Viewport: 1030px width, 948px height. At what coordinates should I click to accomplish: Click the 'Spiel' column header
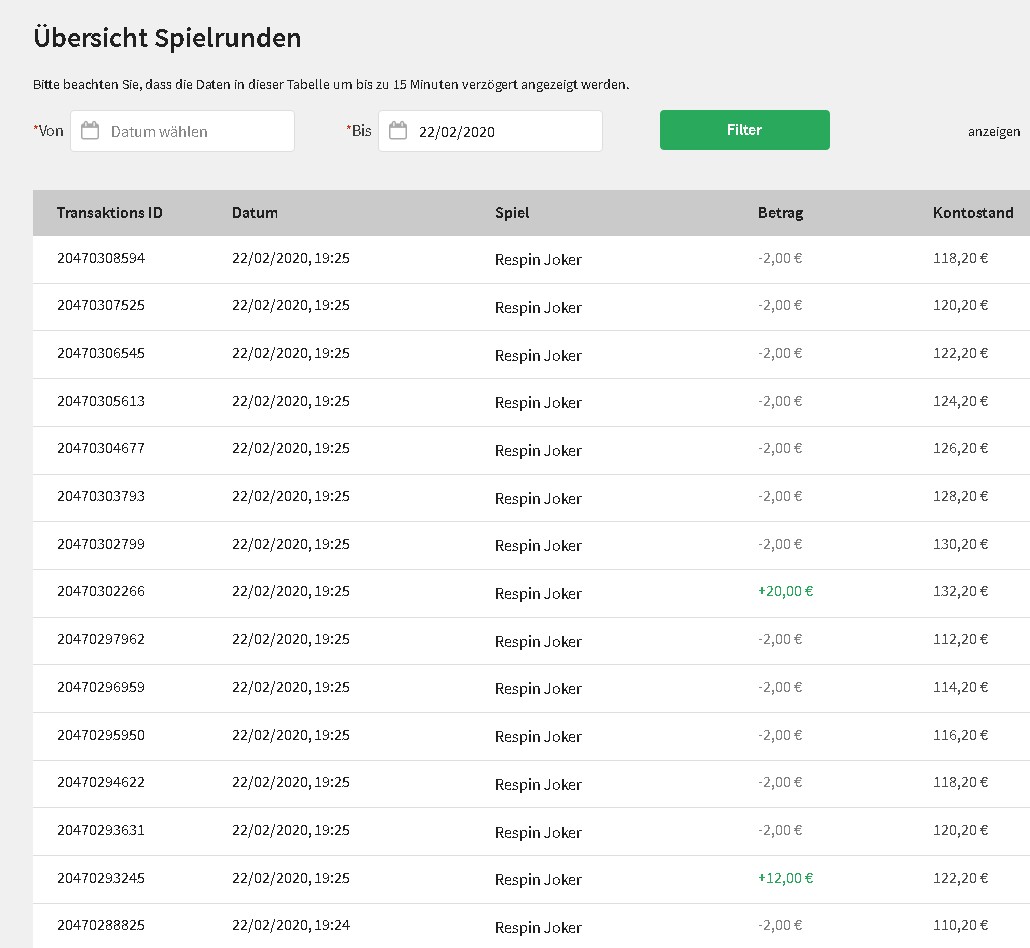pos(512,213)
